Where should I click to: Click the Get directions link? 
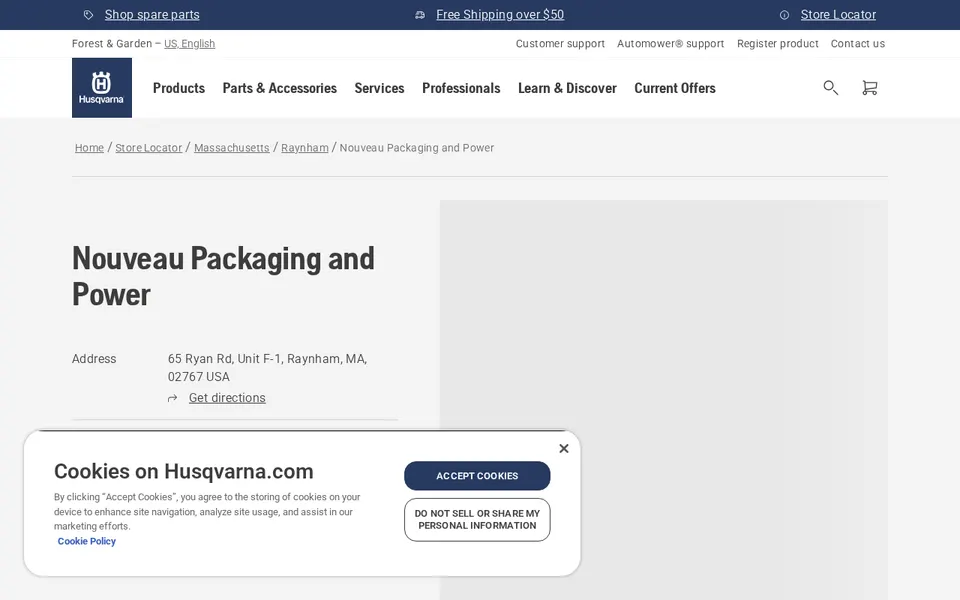[x=227, y=398]
